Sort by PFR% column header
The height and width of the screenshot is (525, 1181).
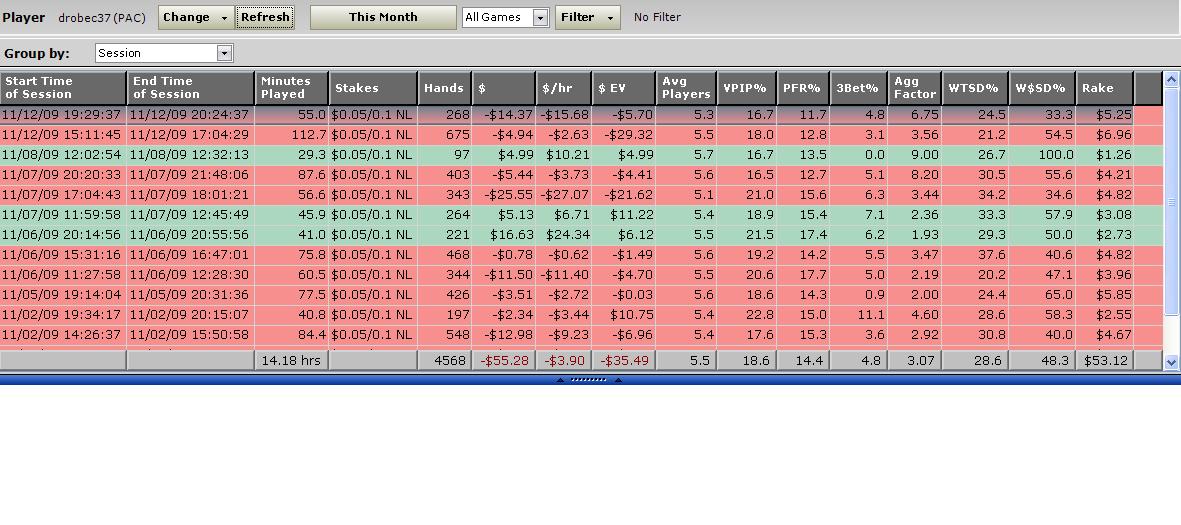[x=803, y=88]
